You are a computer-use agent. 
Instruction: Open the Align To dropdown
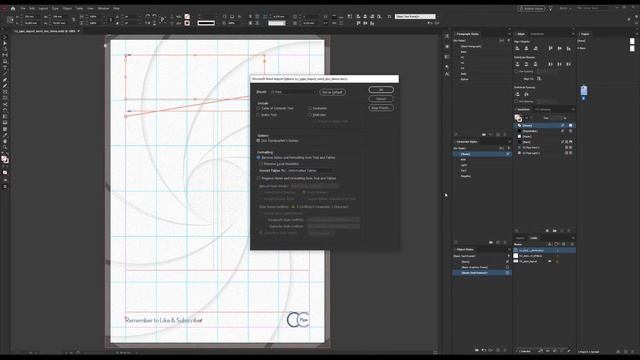540,78
